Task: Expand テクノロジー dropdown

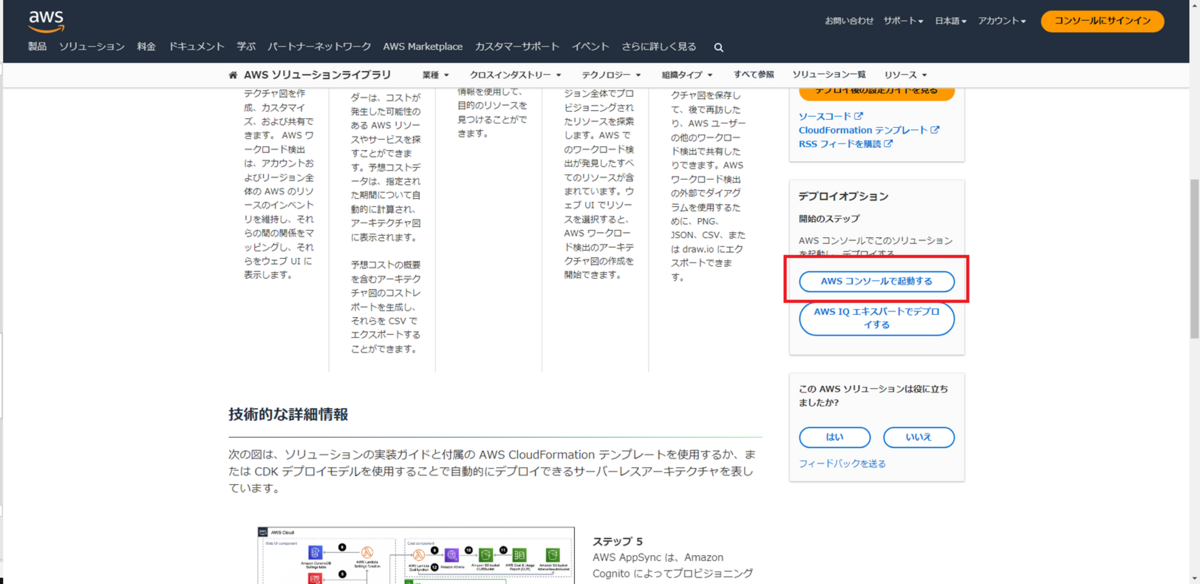Action: point(613,75)
